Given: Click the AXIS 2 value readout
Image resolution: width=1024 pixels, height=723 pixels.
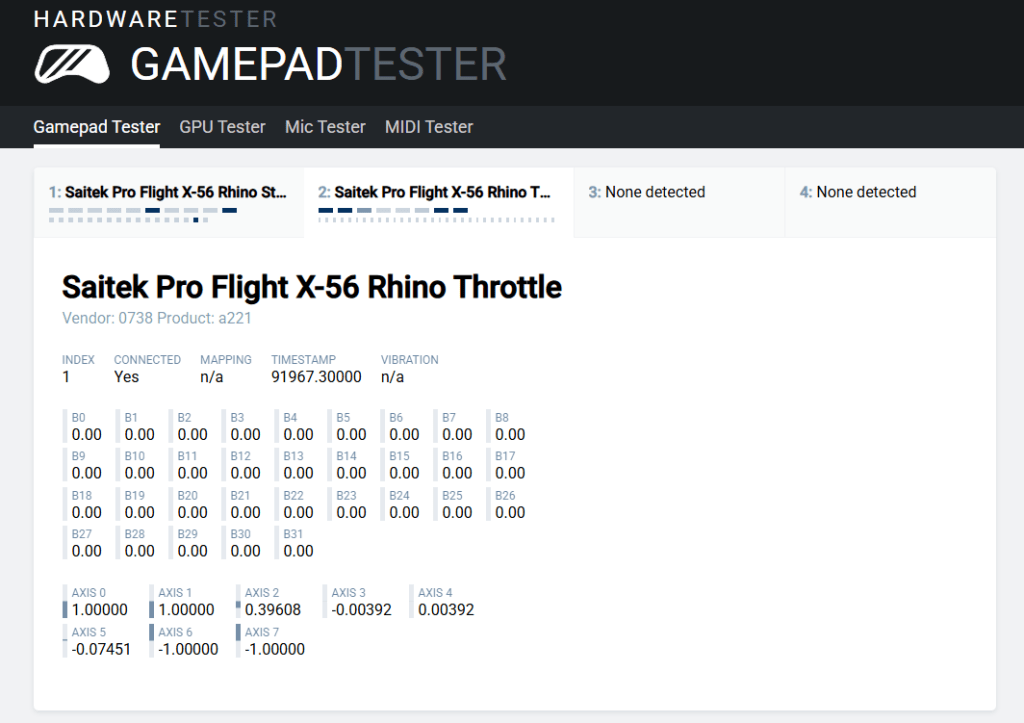Looking at the screenshot, I should tap(273, 610).
